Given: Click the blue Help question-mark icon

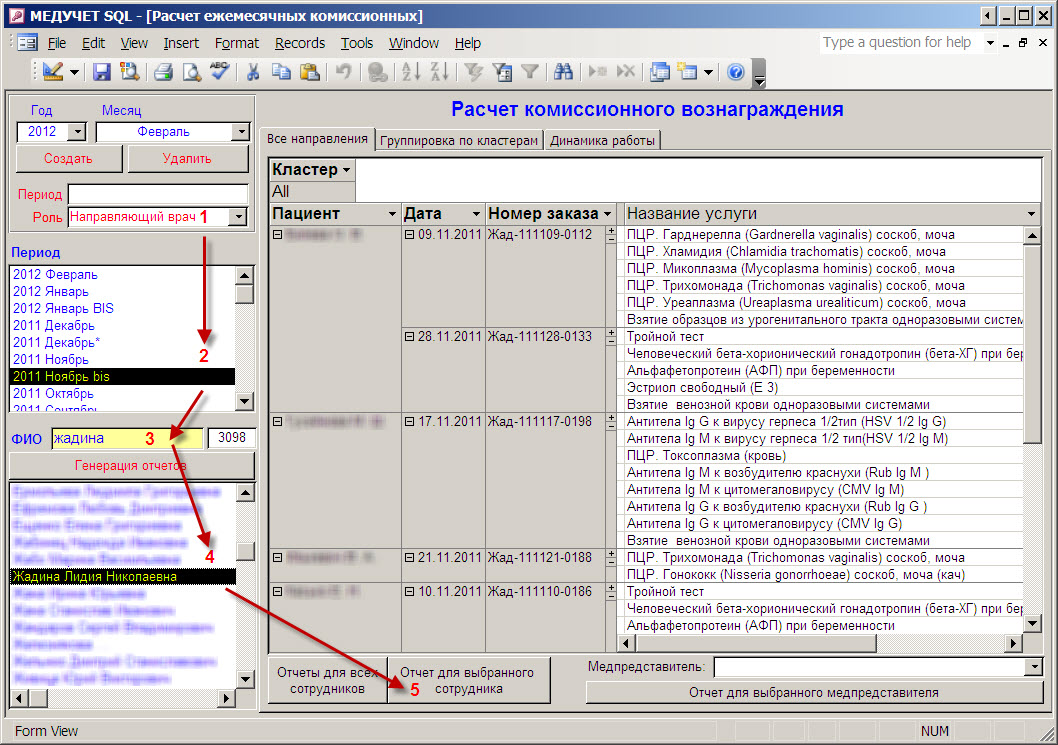Looking at the screenshot, I should (x=736, y=72).
